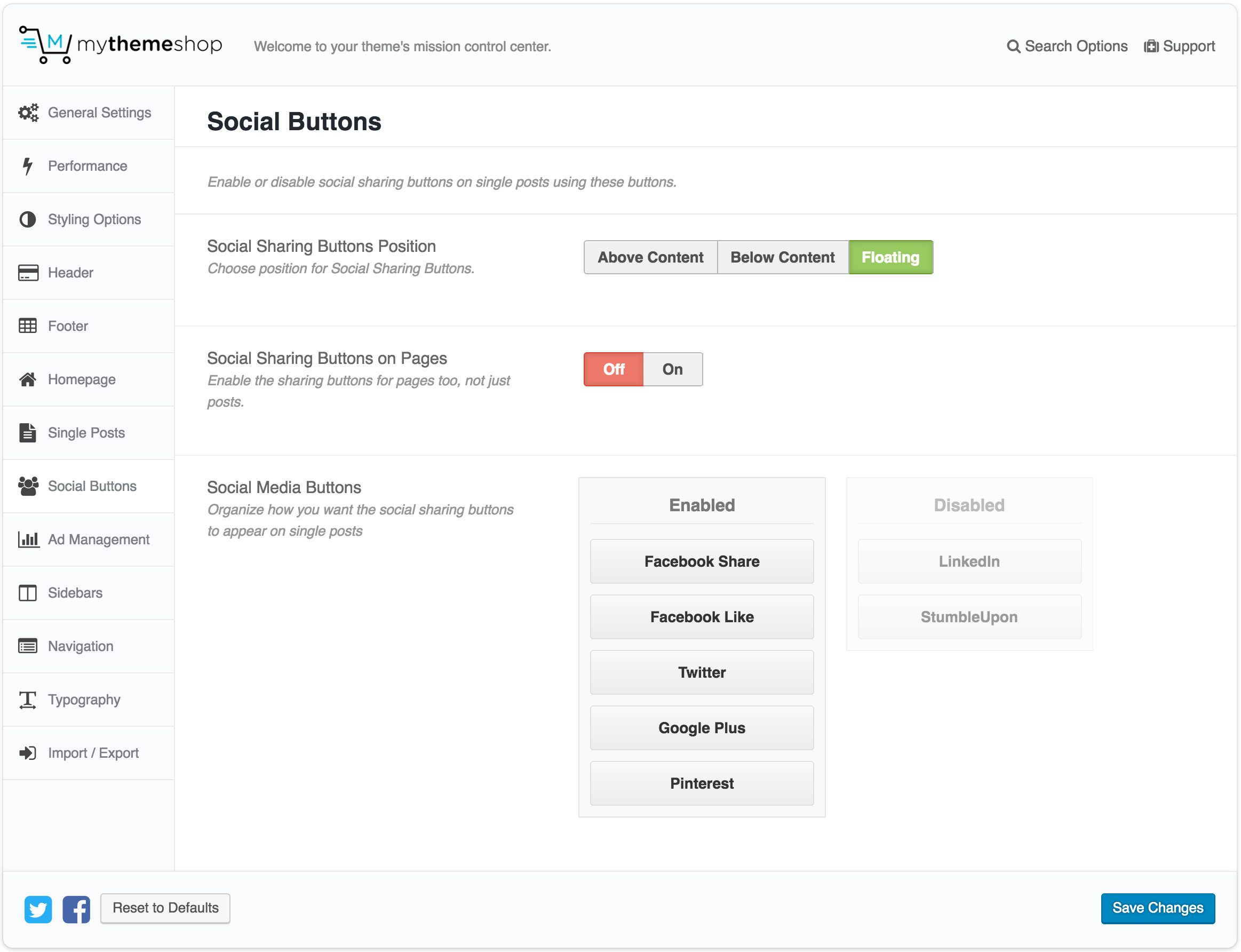Viewport: 1241px width, 952px height.
Task: Click Reset to Defaults button
Action: pos(165,908)
